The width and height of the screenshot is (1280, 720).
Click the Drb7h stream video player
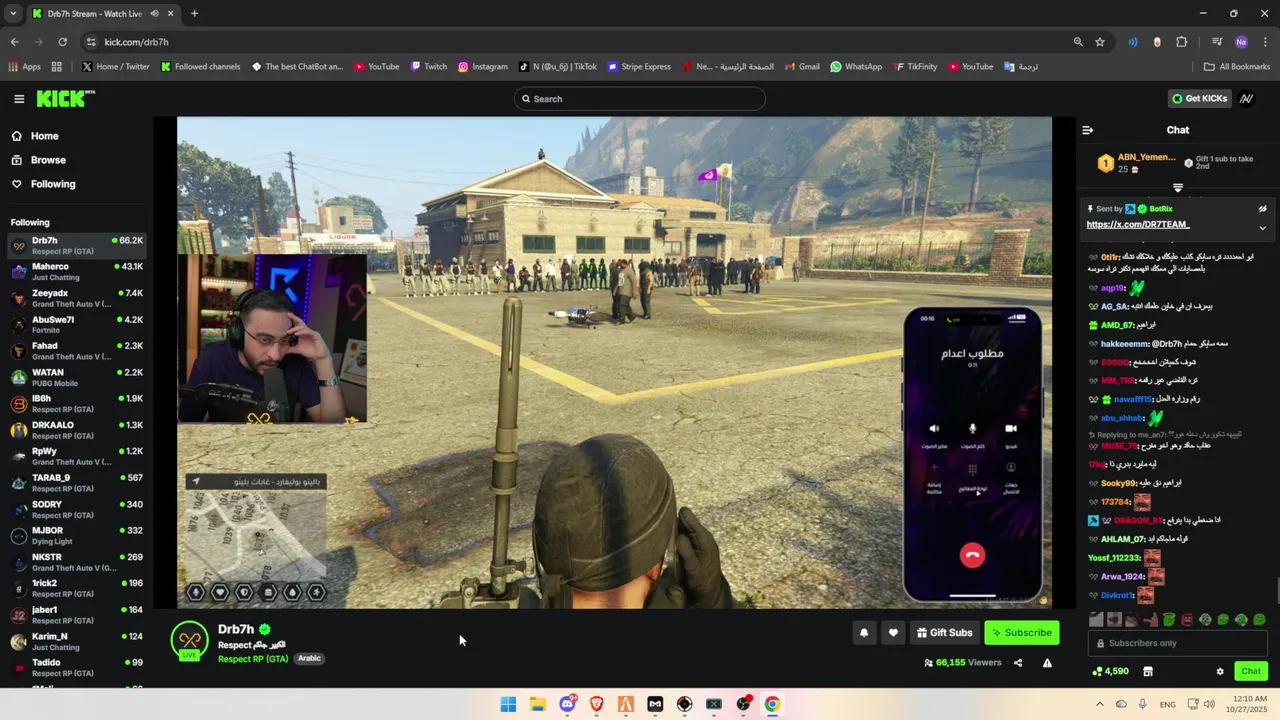click(x=614, y=362)
